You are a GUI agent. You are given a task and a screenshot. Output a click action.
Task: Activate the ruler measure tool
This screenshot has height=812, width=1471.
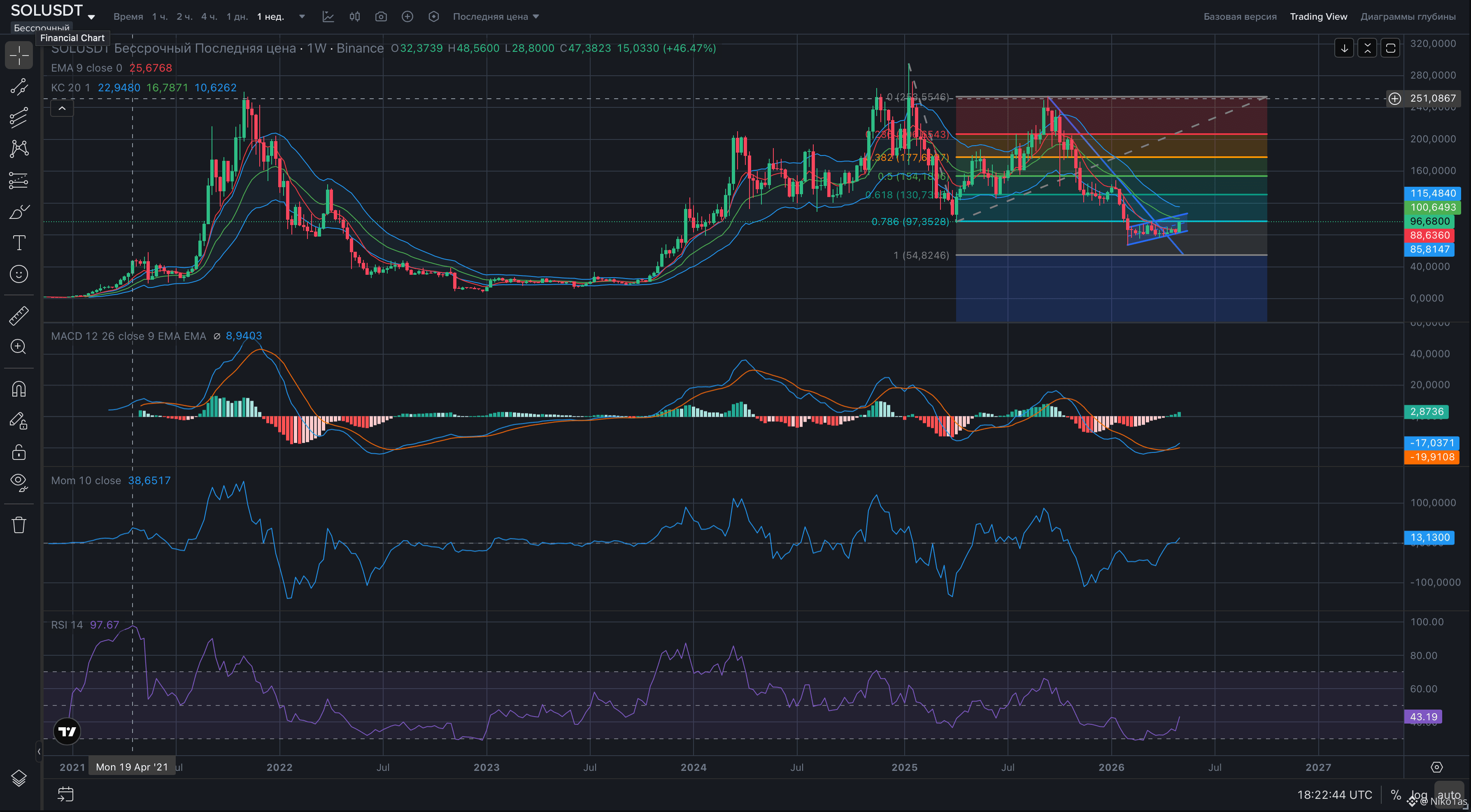19,316
